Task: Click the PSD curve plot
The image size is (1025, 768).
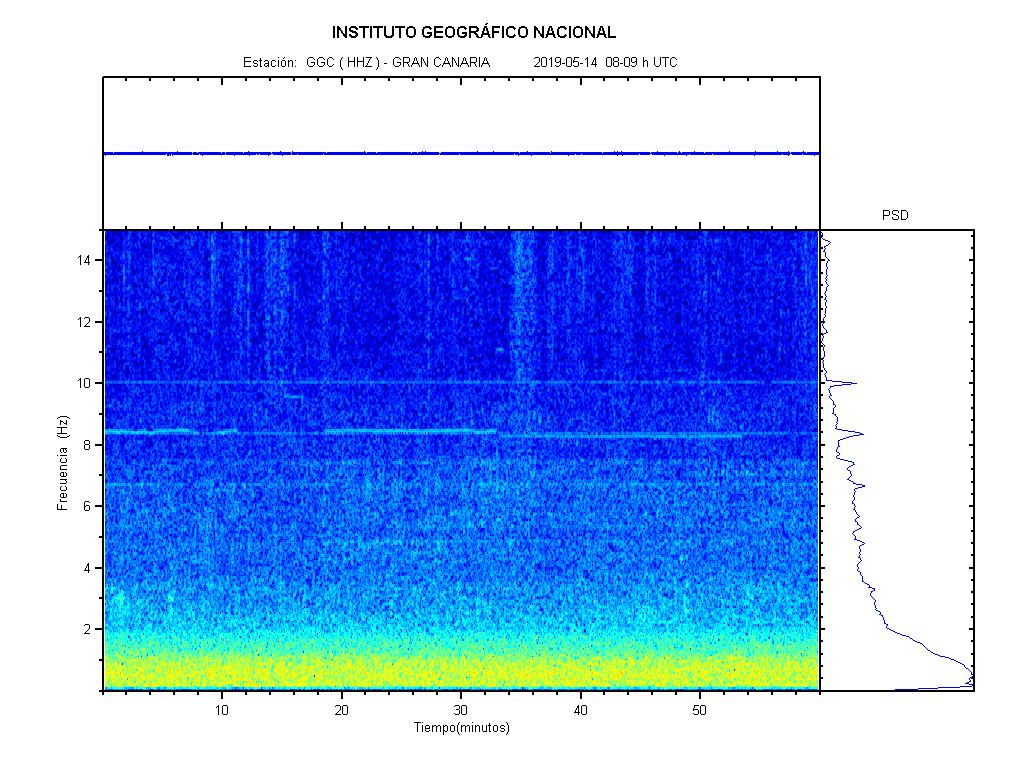Action: 897,460
